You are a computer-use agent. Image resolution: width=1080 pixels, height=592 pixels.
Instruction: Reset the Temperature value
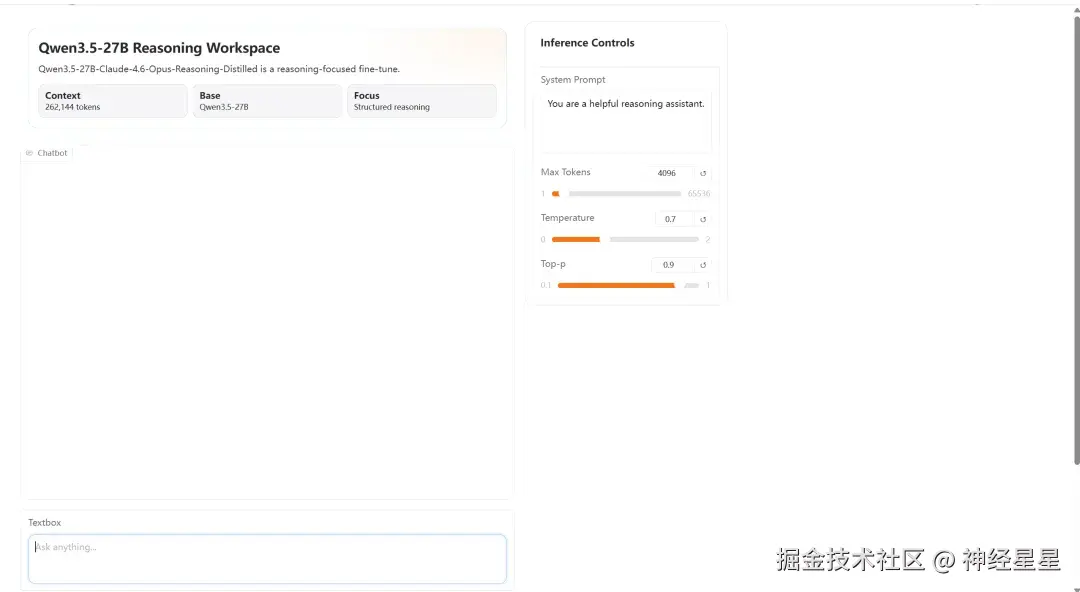[x=703, y=219]
